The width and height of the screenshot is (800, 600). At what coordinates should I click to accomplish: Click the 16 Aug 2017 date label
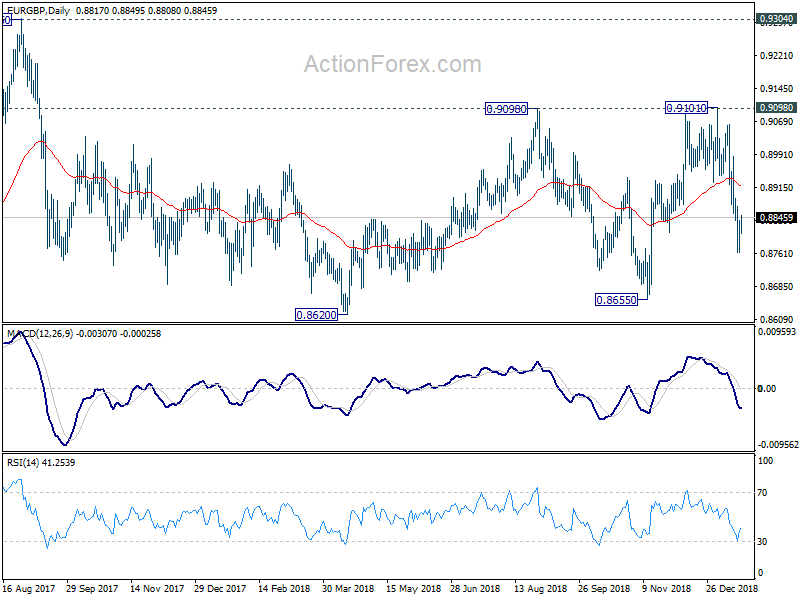pyautogui.click(x=29, y=588)
